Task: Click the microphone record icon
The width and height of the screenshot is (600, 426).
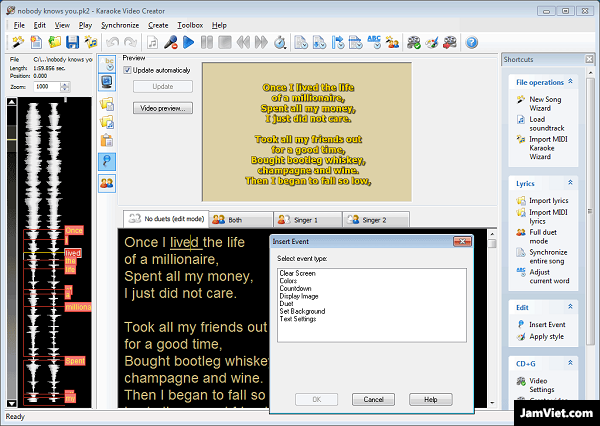Action: pyautogui.click(x=170, y=42)
